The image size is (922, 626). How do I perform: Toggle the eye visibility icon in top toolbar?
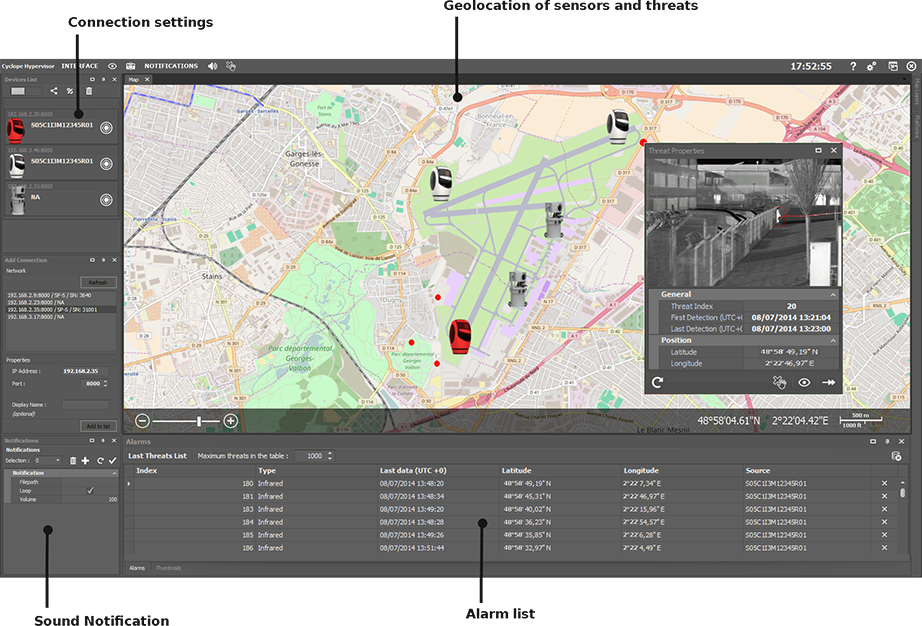tap(112, 66)
